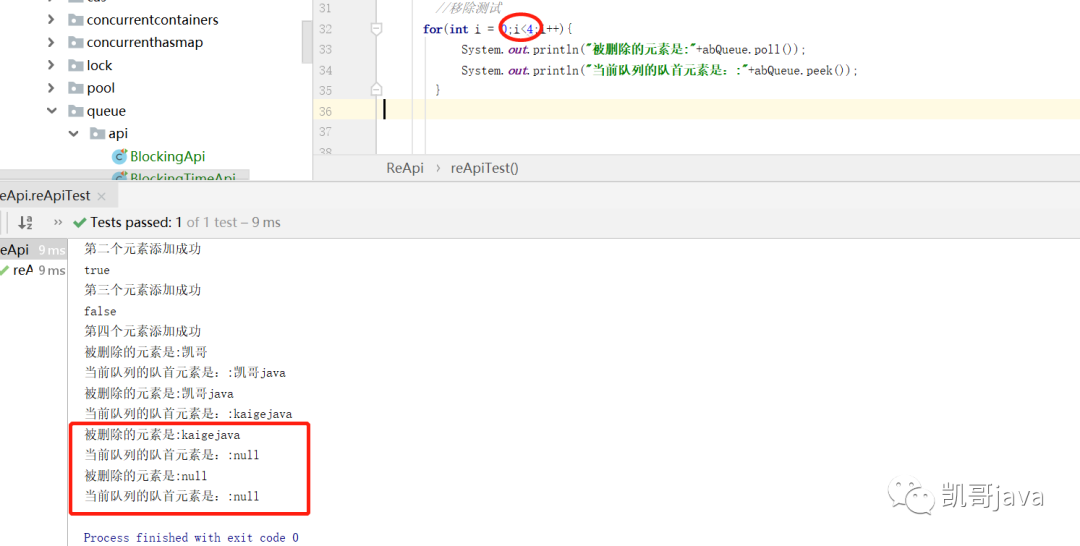Viewport: 1080px width, 546px height.
Task: Click the abQueue.peek() call in code
Action: pos(803,70)
